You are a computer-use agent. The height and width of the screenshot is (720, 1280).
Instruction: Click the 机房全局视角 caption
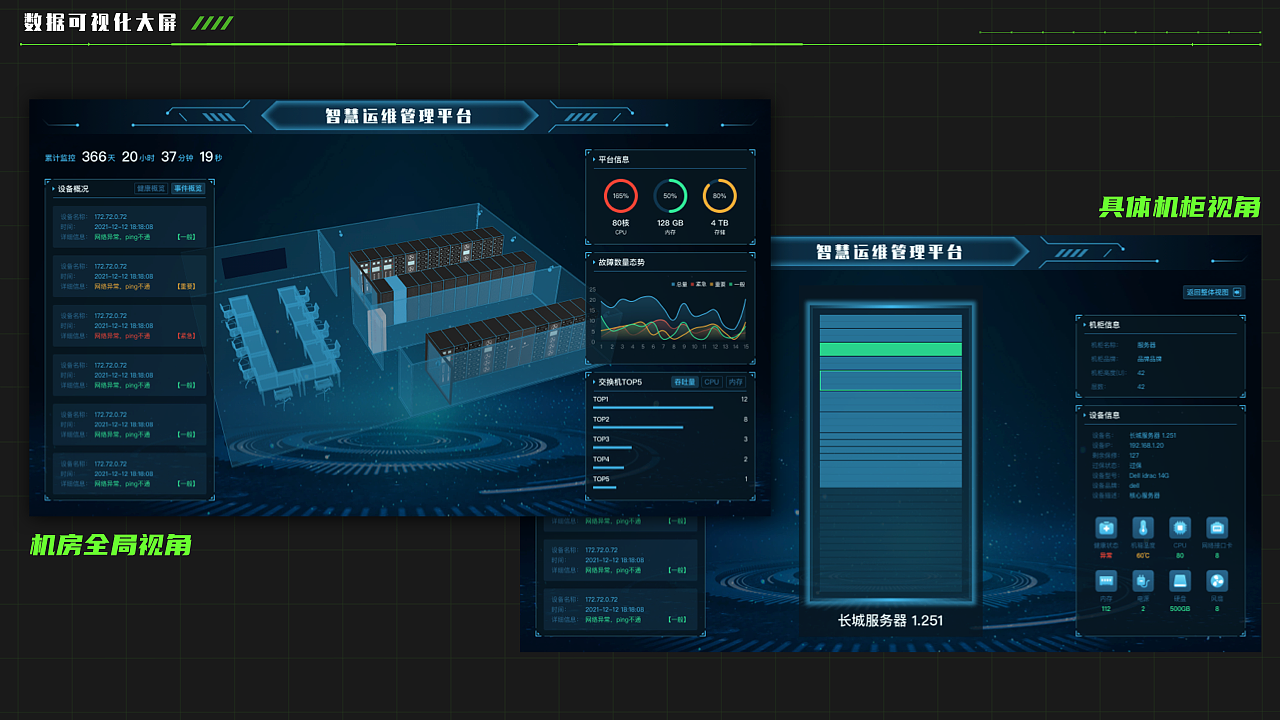[x=111, y=545]
